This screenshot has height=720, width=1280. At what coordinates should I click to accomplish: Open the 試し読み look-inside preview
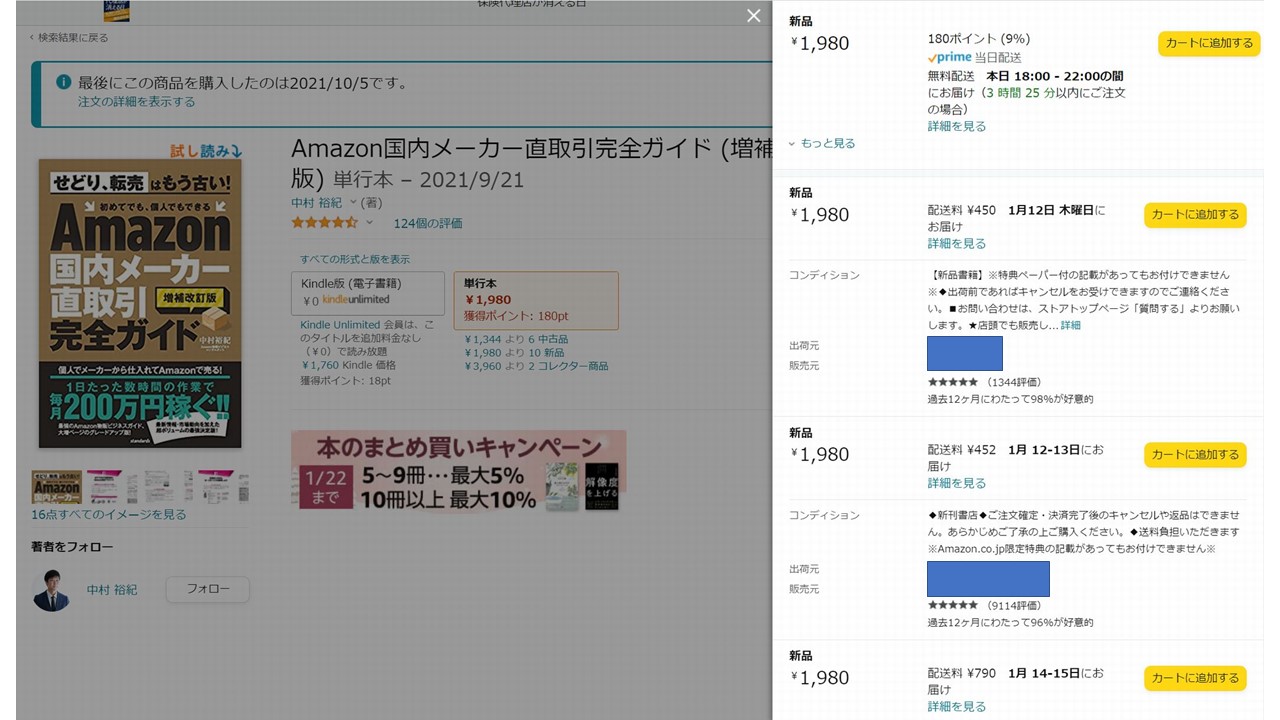(206, 151)
